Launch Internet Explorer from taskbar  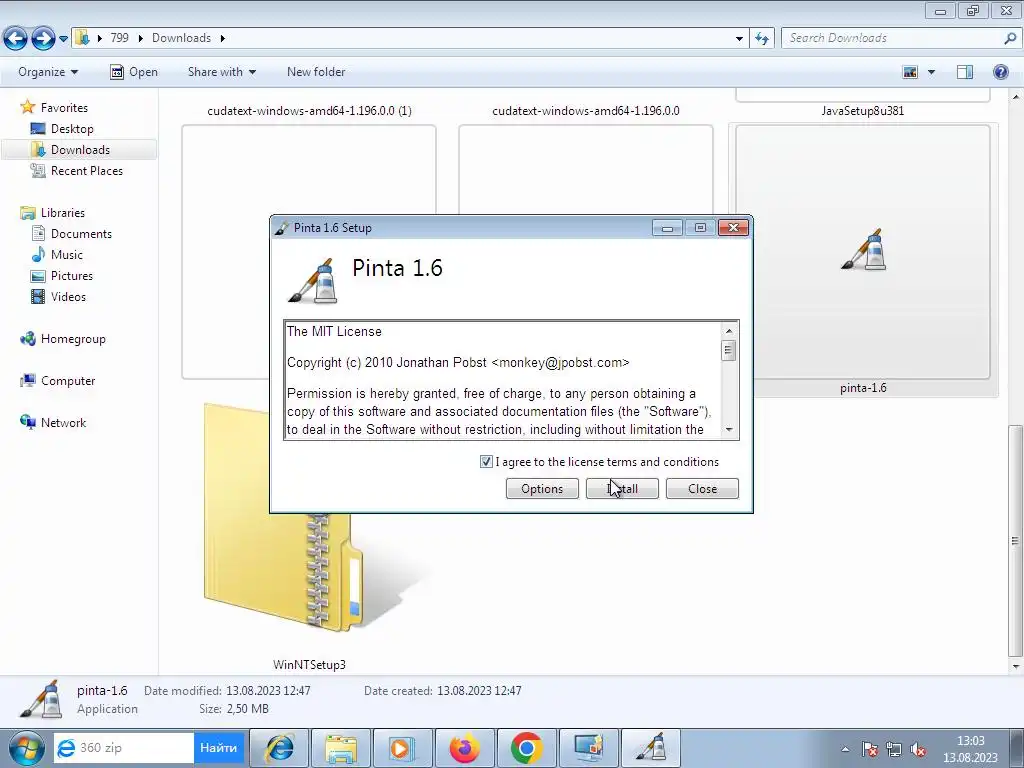click(280, 748)
